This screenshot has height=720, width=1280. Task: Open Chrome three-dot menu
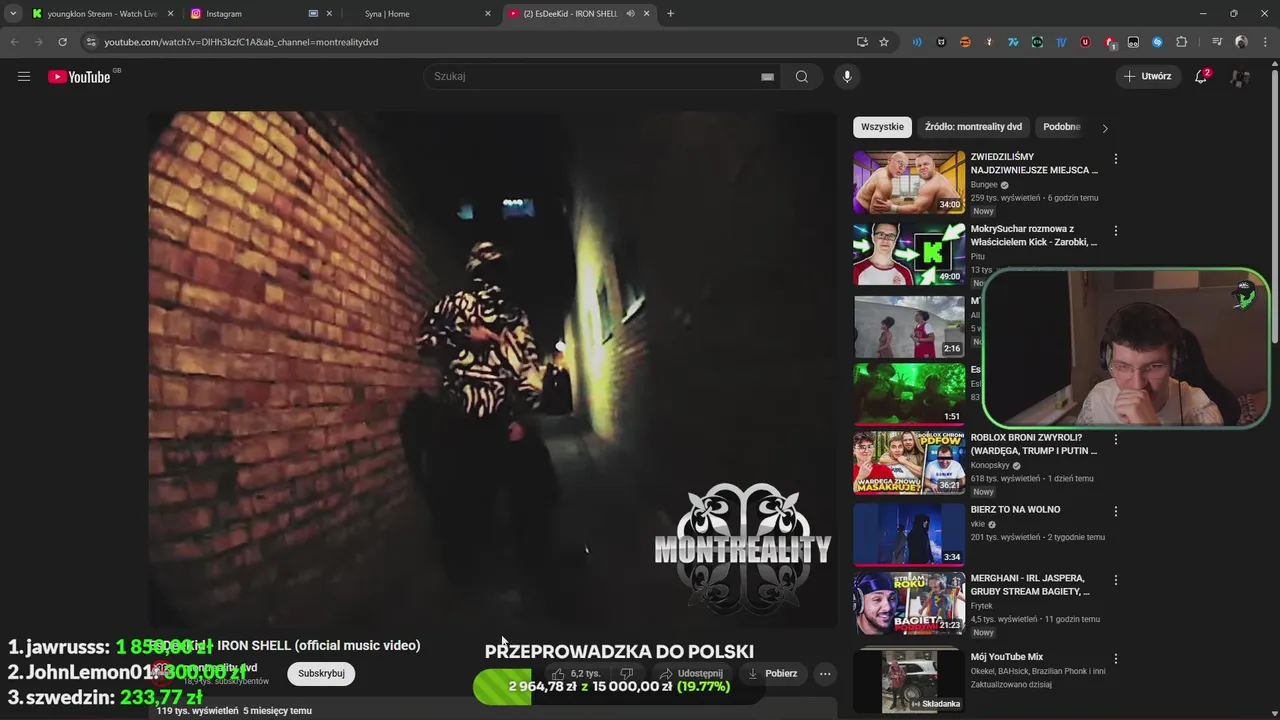pyautogui.click(x=1265, y=42)
